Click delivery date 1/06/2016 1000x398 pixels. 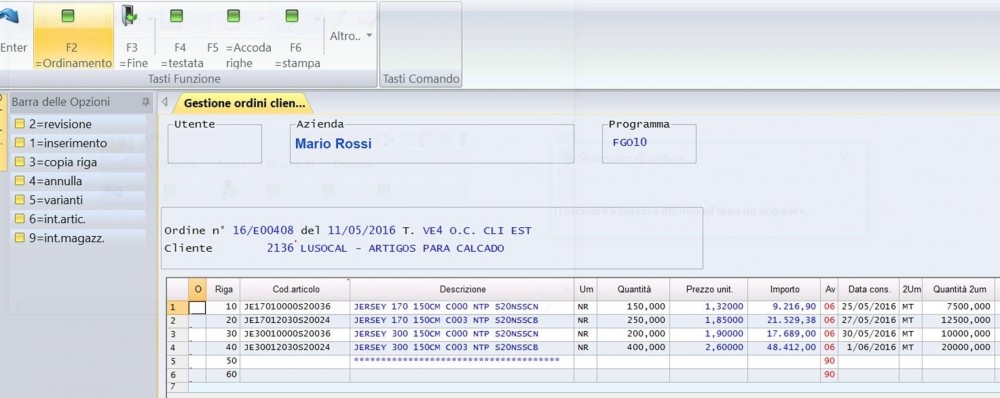coord(871,348)
